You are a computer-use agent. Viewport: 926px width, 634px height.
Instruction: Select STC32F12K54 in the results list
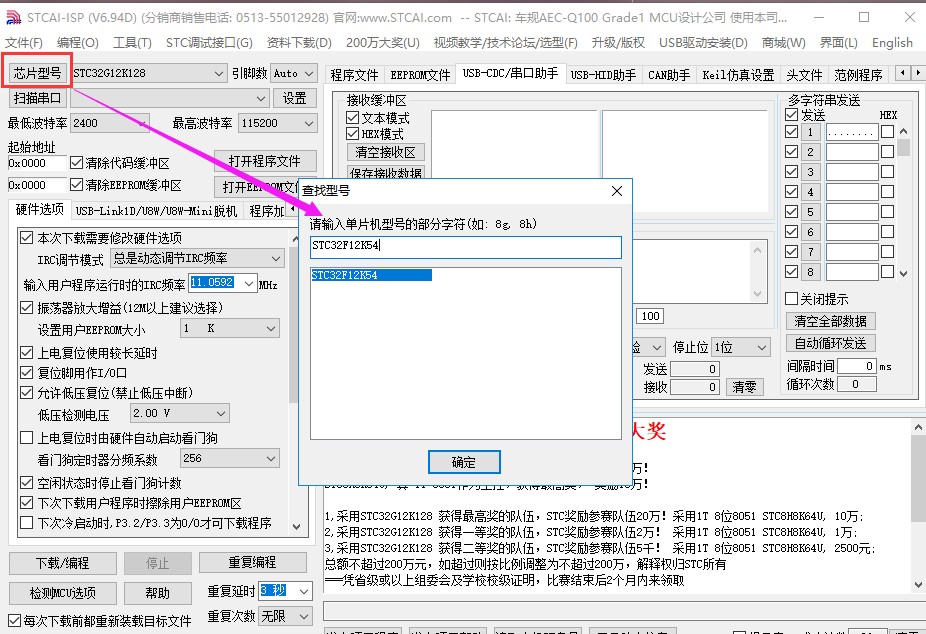[371, 275]
